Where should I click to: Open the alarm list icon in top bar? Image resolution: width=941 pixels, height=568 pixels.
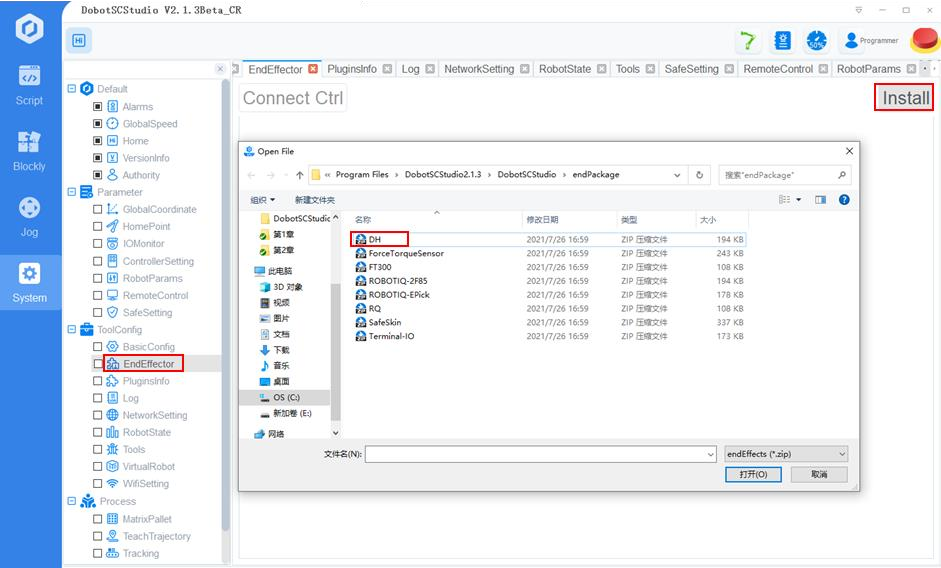coord(783,41)
